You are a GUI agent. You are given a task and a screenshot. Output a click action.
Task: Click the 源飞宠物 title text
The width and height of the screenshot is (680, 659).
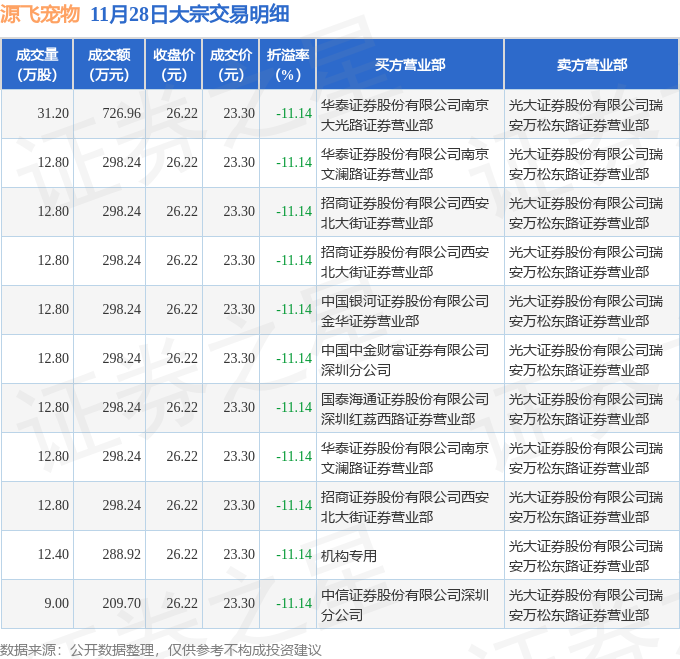click(x=40, y=14)
